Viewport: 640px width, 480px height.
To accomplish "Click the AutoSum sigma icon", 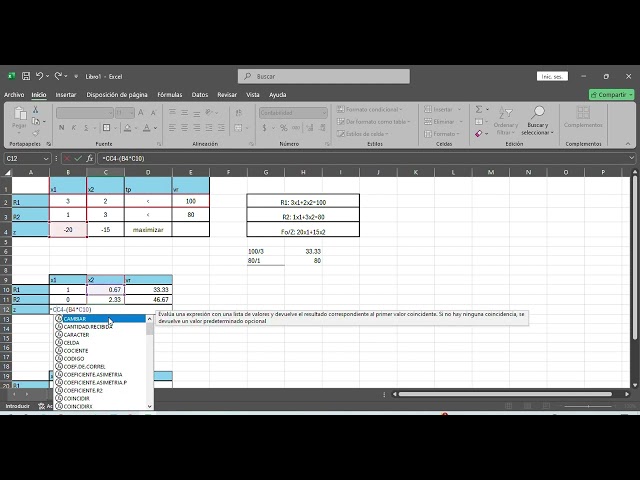I will [x=479, y=109].
